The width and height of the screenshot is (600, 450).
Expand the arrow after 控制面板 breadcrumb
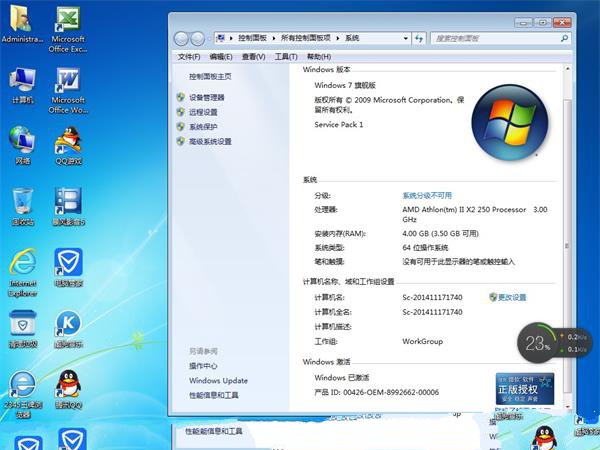click(274, 38)
